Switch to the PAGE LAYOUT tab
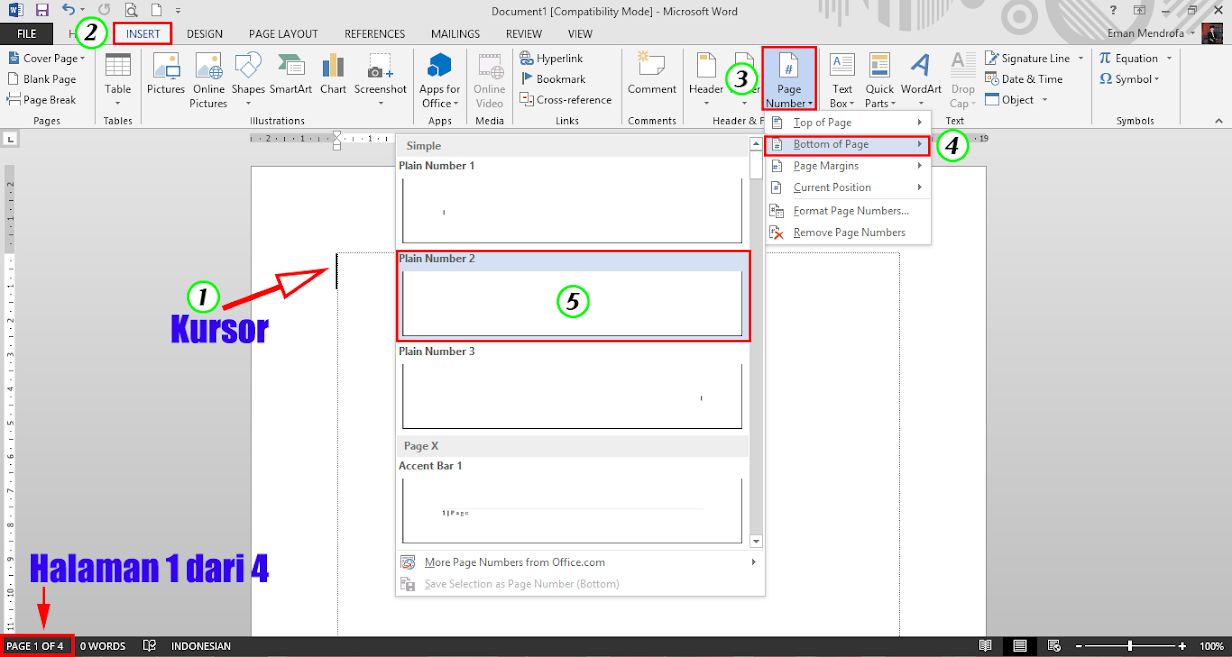Image resolution: width=1232 pixels, height=657 pixels. pos(284,34)
